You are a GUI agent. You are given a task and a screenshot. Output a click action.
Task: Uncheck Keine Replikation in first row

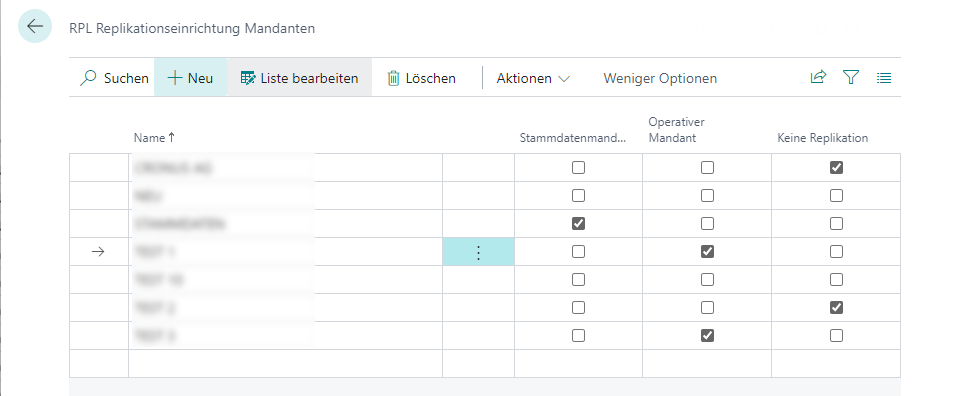[837, 167]
